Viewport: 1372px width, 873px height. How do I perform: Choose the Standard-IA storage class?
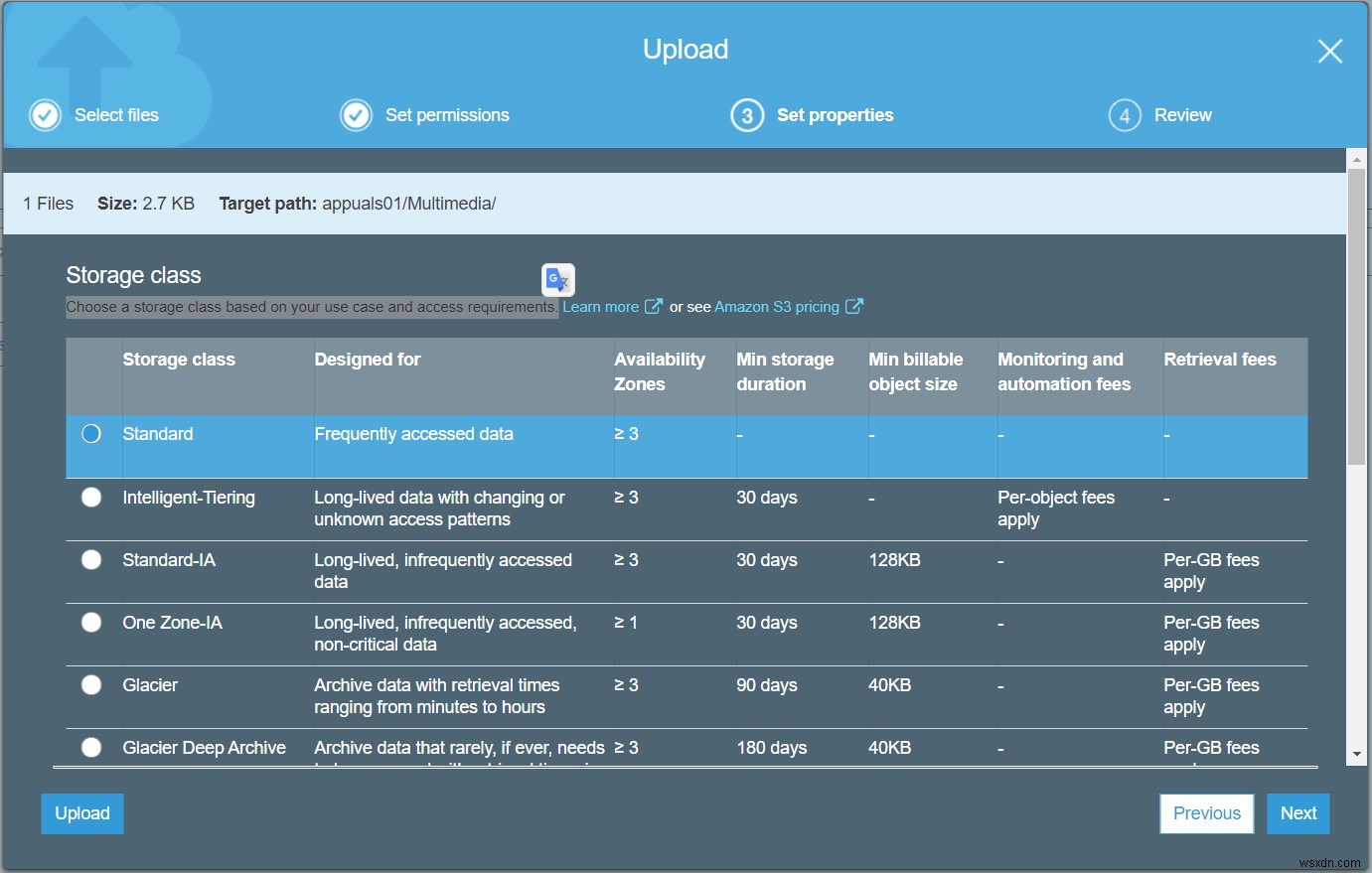coord(91,560)
